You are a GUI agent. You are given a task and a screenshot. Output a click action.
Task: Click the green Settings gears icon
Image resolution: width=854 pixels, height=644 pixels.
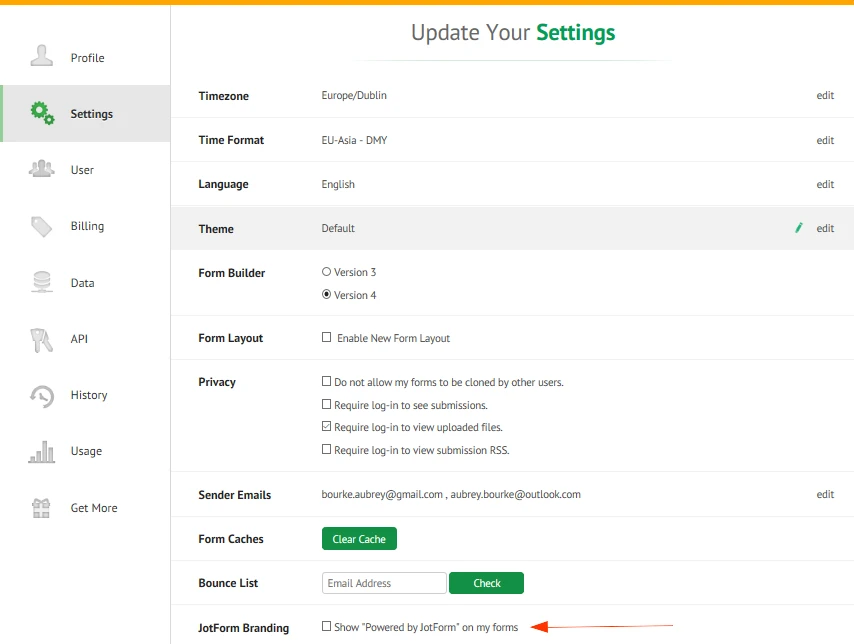point(42,113)
